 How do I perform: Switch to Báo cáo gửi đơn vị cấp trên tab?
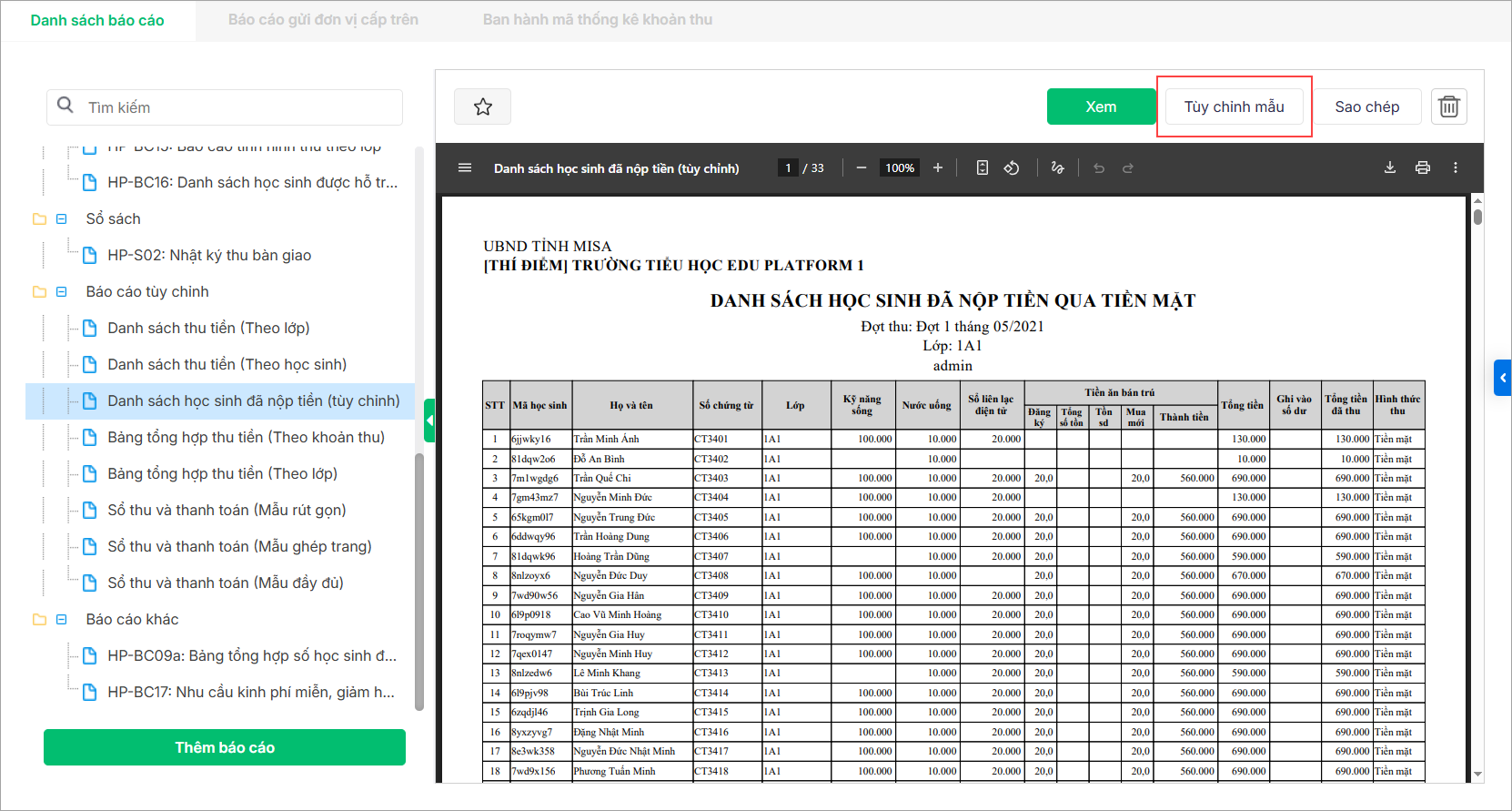(323, 20)
